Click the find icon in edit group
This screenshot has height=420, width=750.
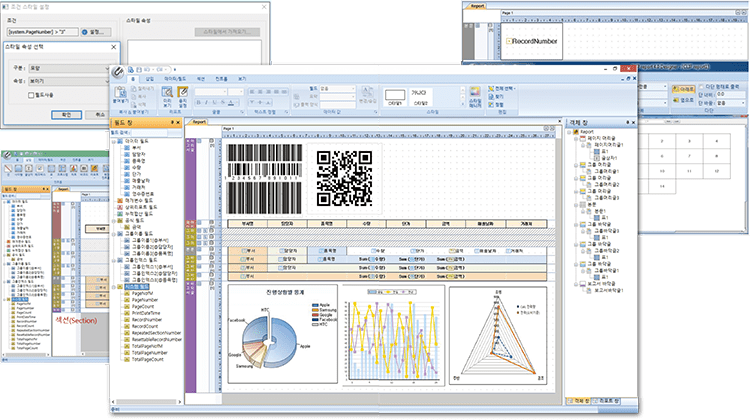point(496,97)
